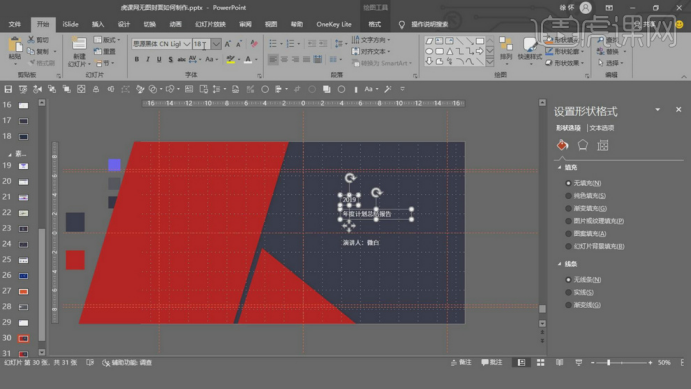Click the decrease font size icon

(x=239, y=44)
